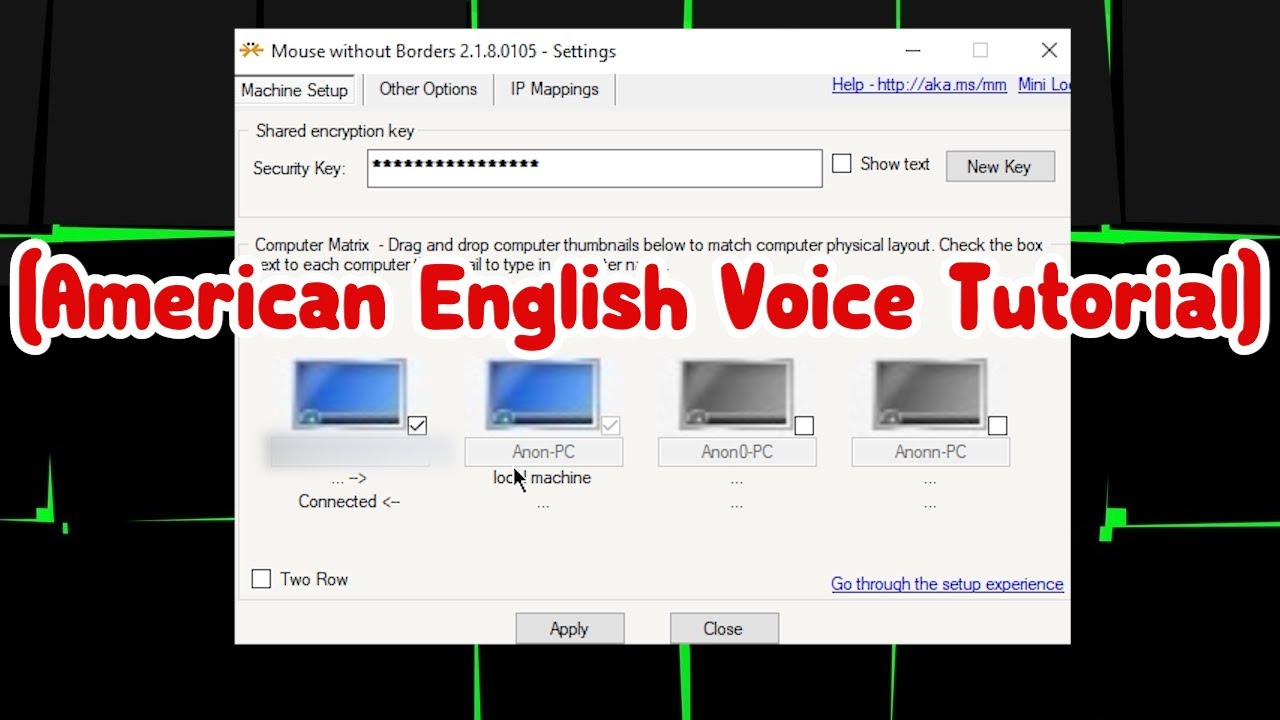
Task: Check the box beside Anon0-PC thumbnail
Action: 804,426
